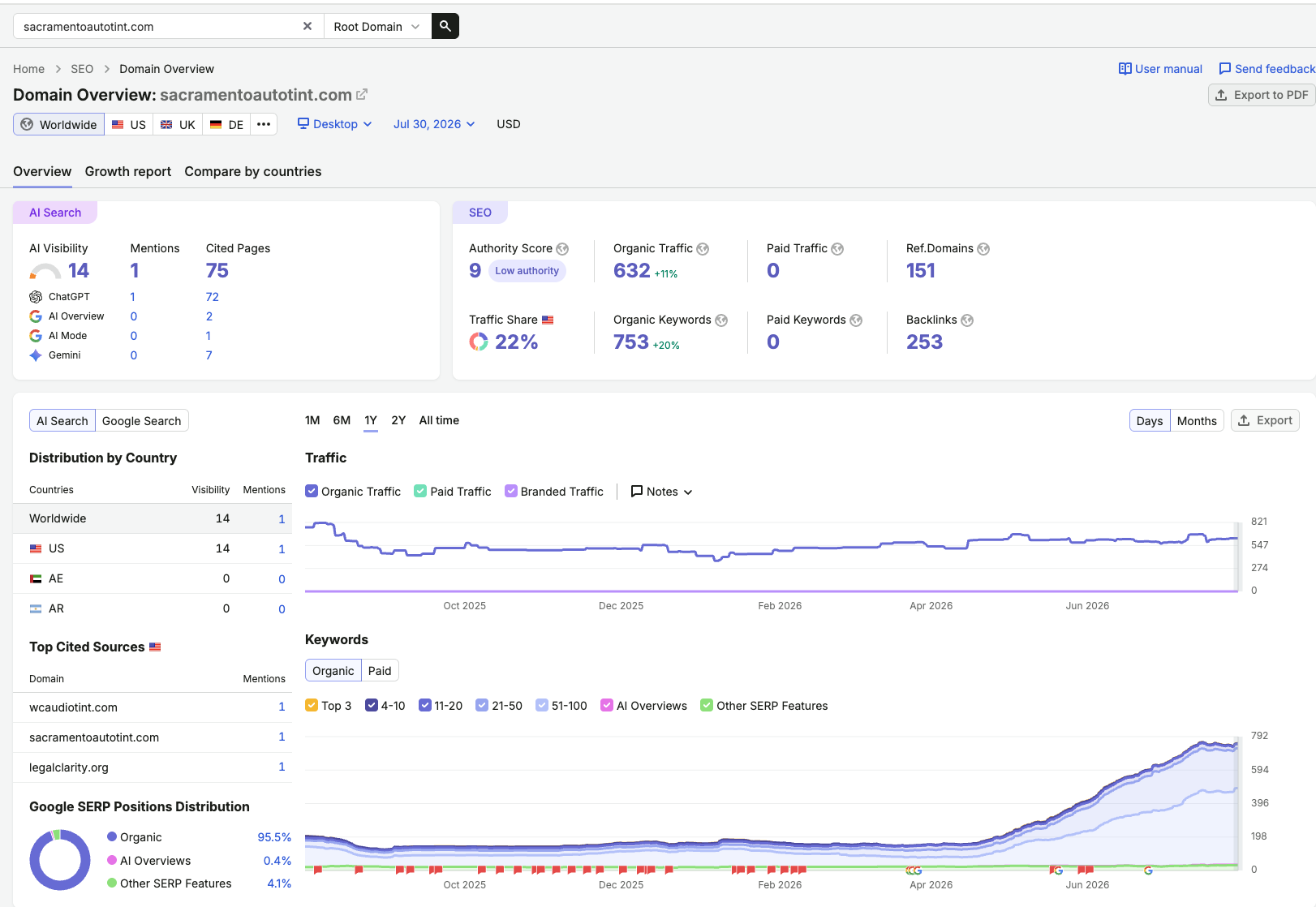
Task: Select the Google Search tab
Action: (x=142, y=420)
